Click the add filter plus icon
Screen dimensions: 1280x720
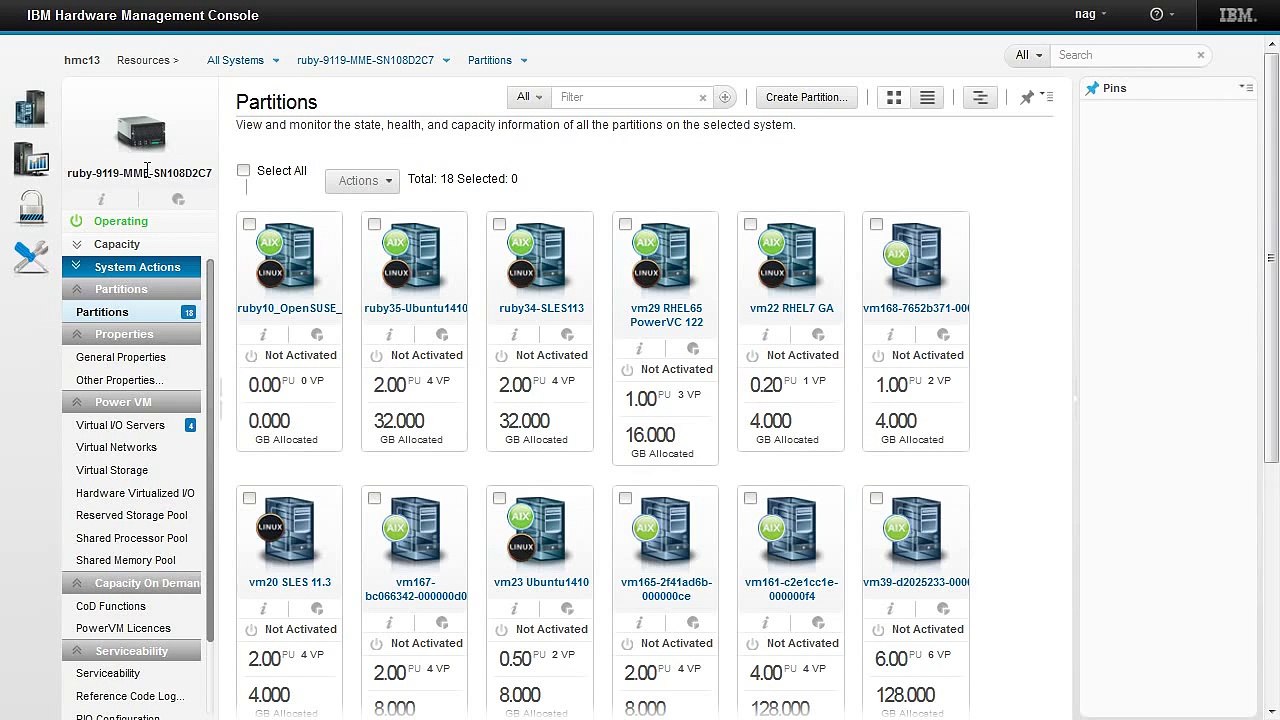tap(725, 97)
